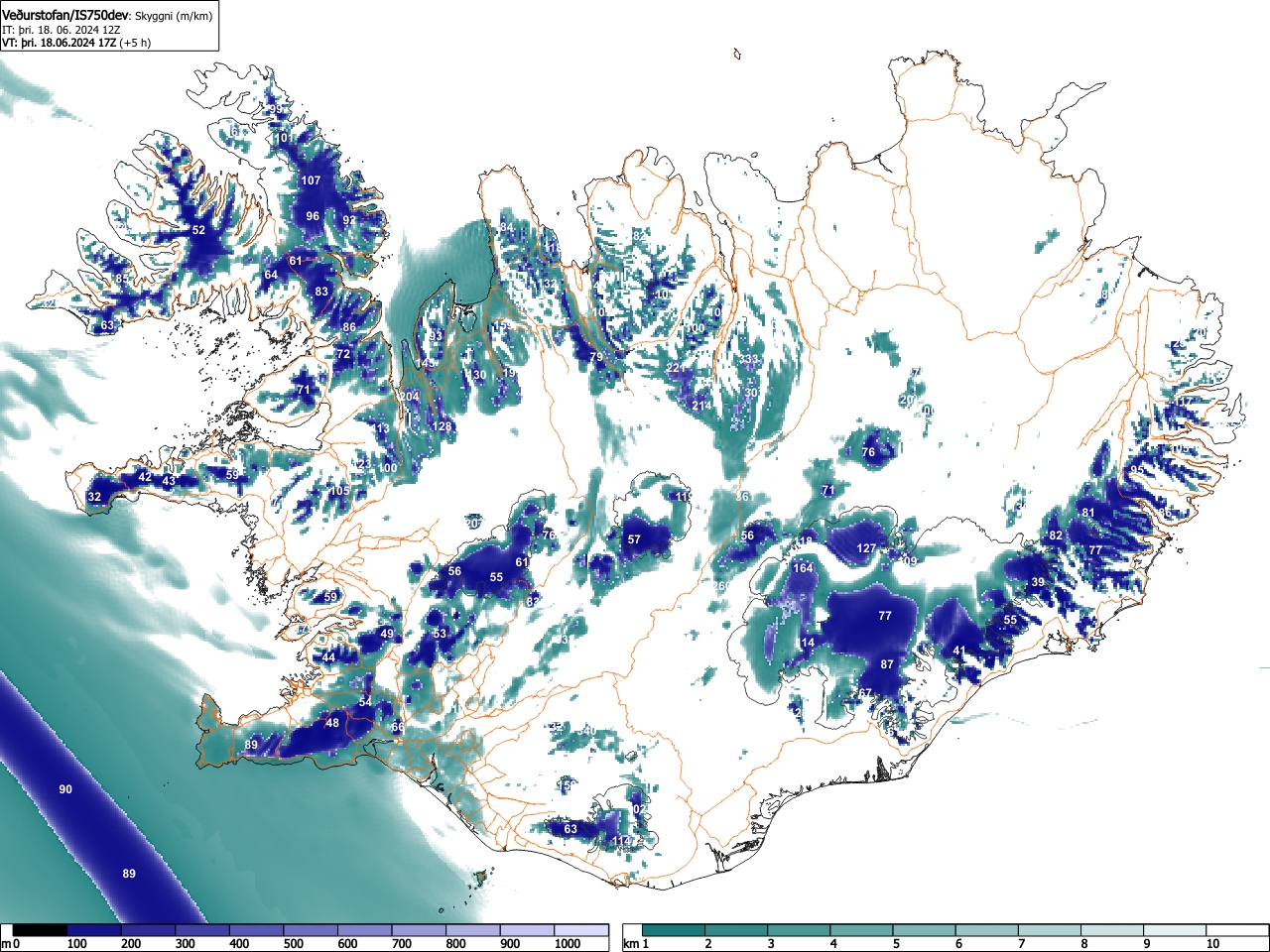Click the 5 label on the km legend
Image resolution: width=1270 pixels, height=952 pixels.
pyautogui.click(x=895, y=944)
